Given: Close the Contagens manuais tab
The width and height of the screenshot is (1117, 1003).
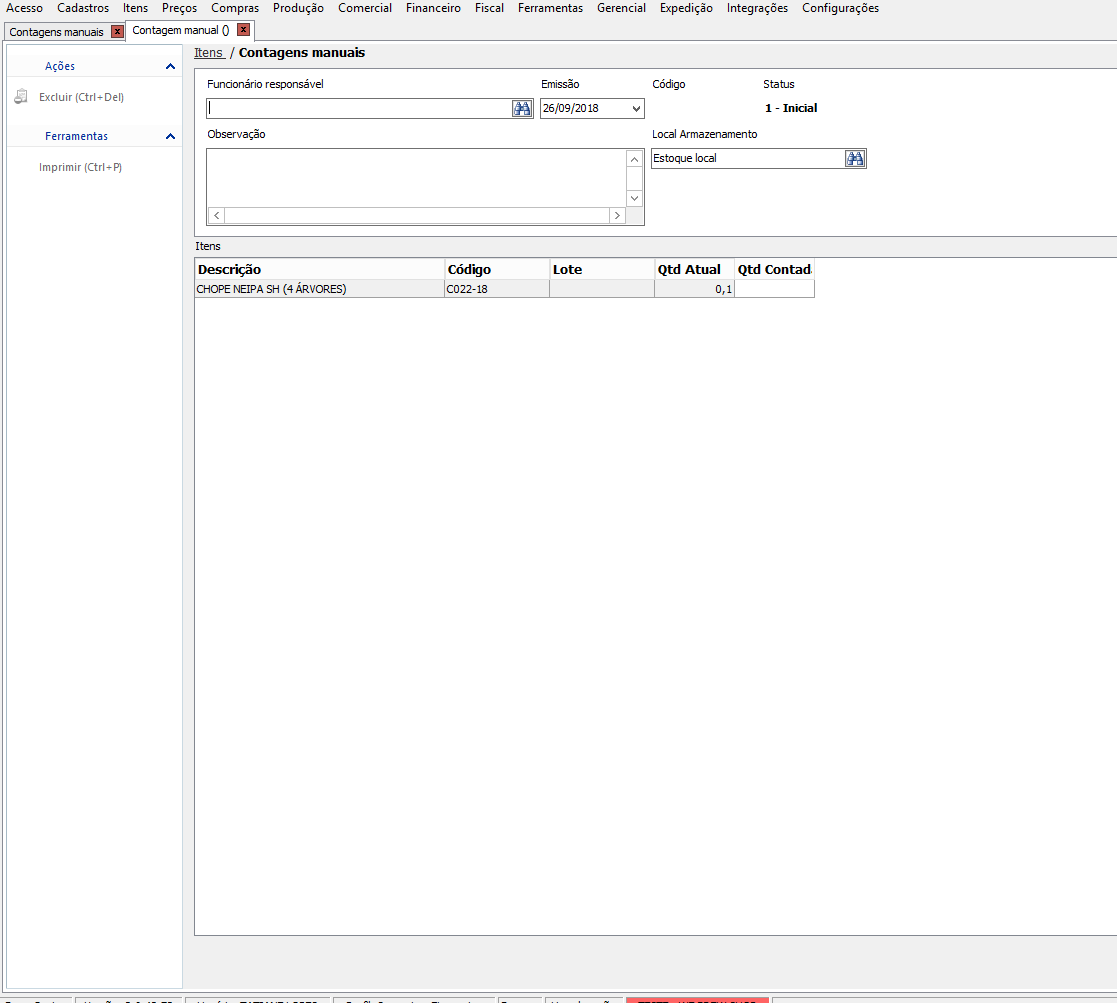Looking at the screenshot, I should (118, 31).
